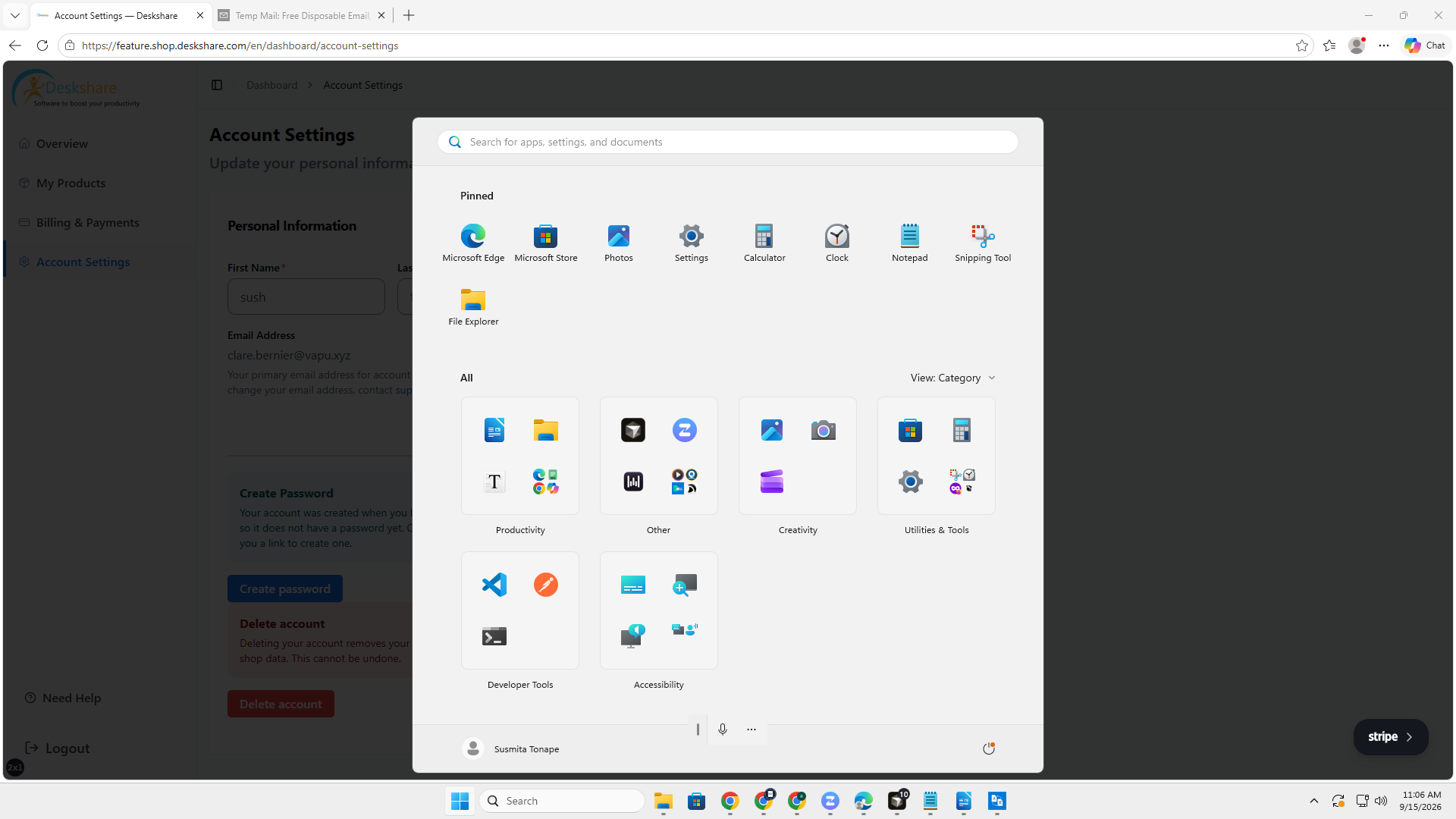Click the Start menu power button
This screenshot has width=1456, height=819.
coord(989,748)
